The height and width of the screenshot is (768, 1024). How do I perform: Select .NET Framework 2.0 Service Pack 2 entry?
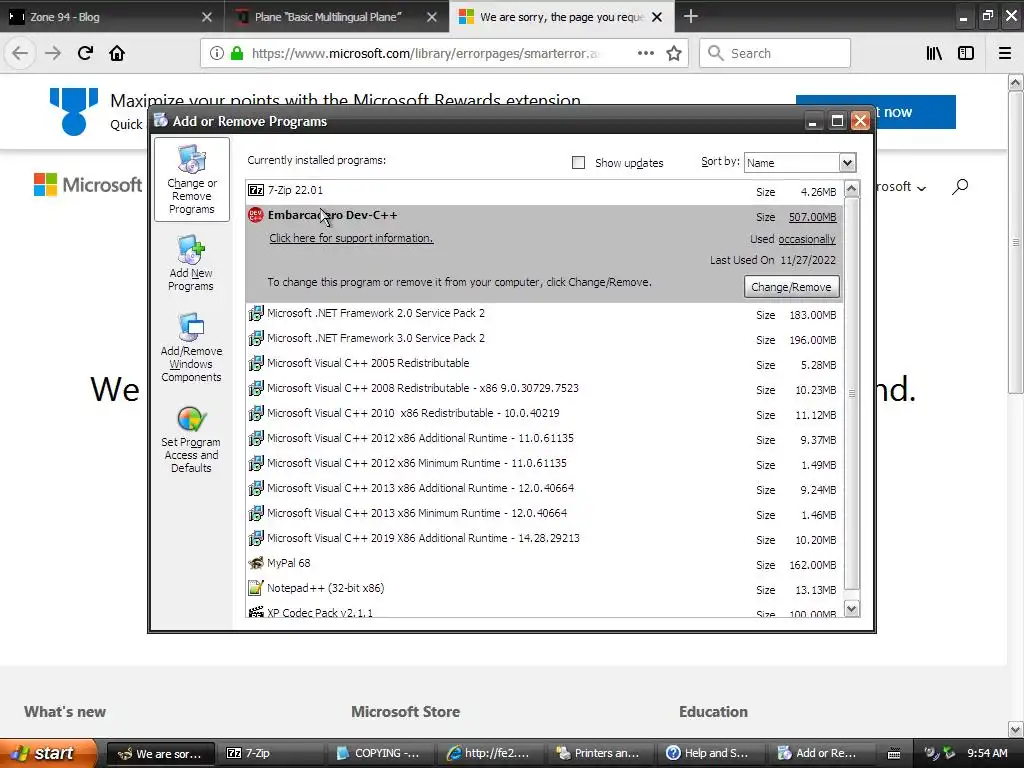544,314
